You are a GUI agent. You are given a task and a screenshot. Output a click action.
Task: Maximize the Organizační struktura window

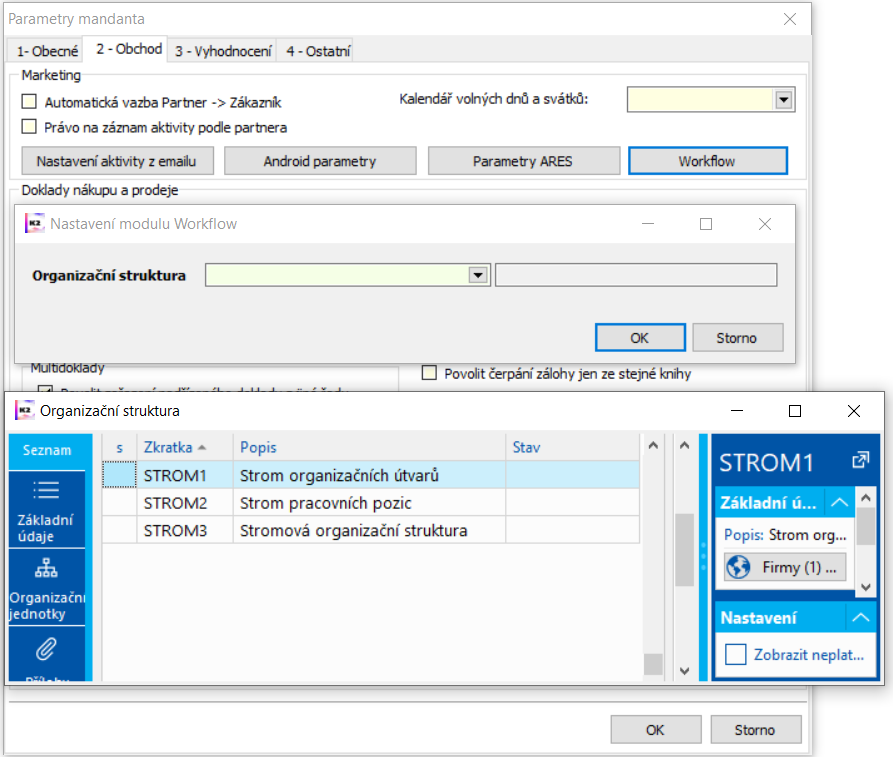pos(795,411)
